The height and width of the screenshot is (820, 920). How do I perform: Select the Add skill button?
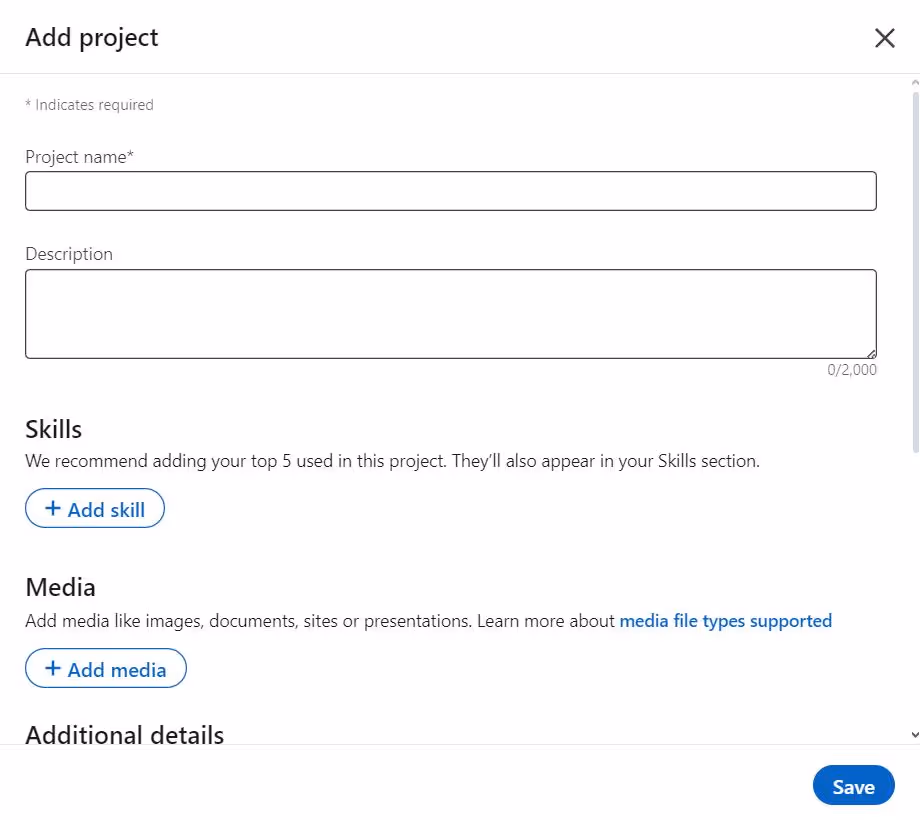tap(94, 507)
